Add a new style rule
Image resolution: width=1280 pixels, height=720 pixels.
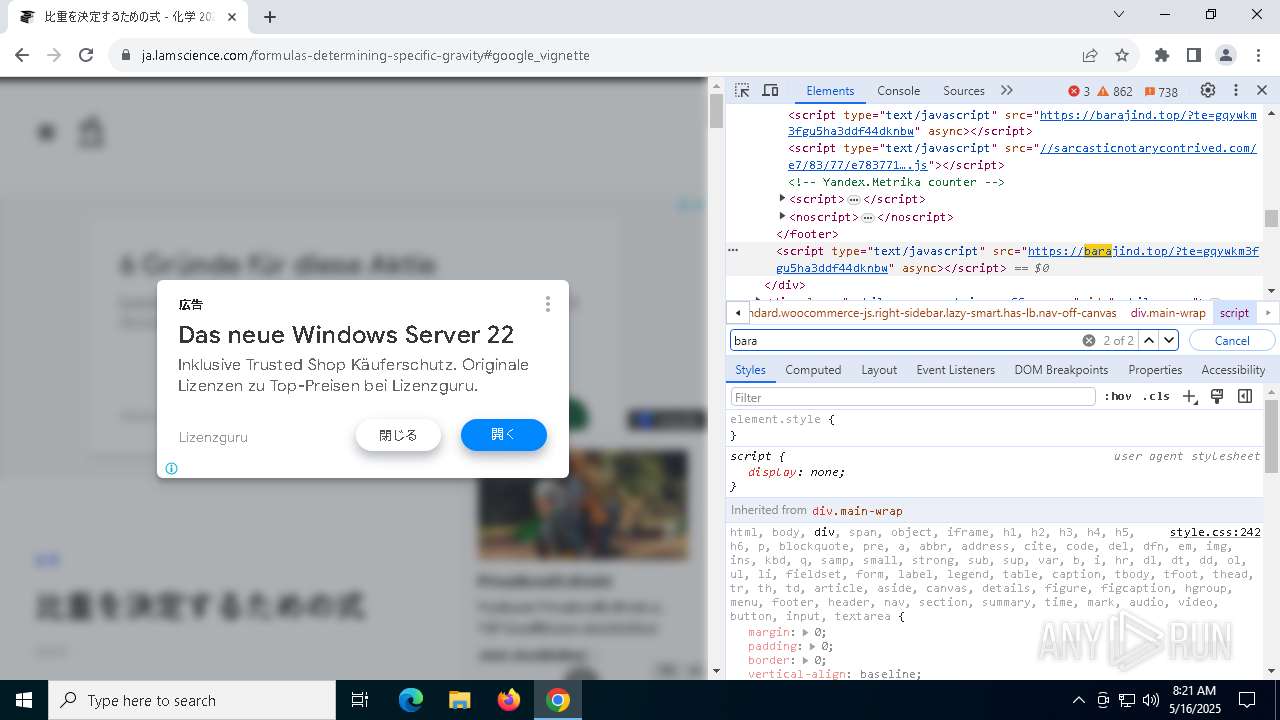click(x=1189, y=397)
